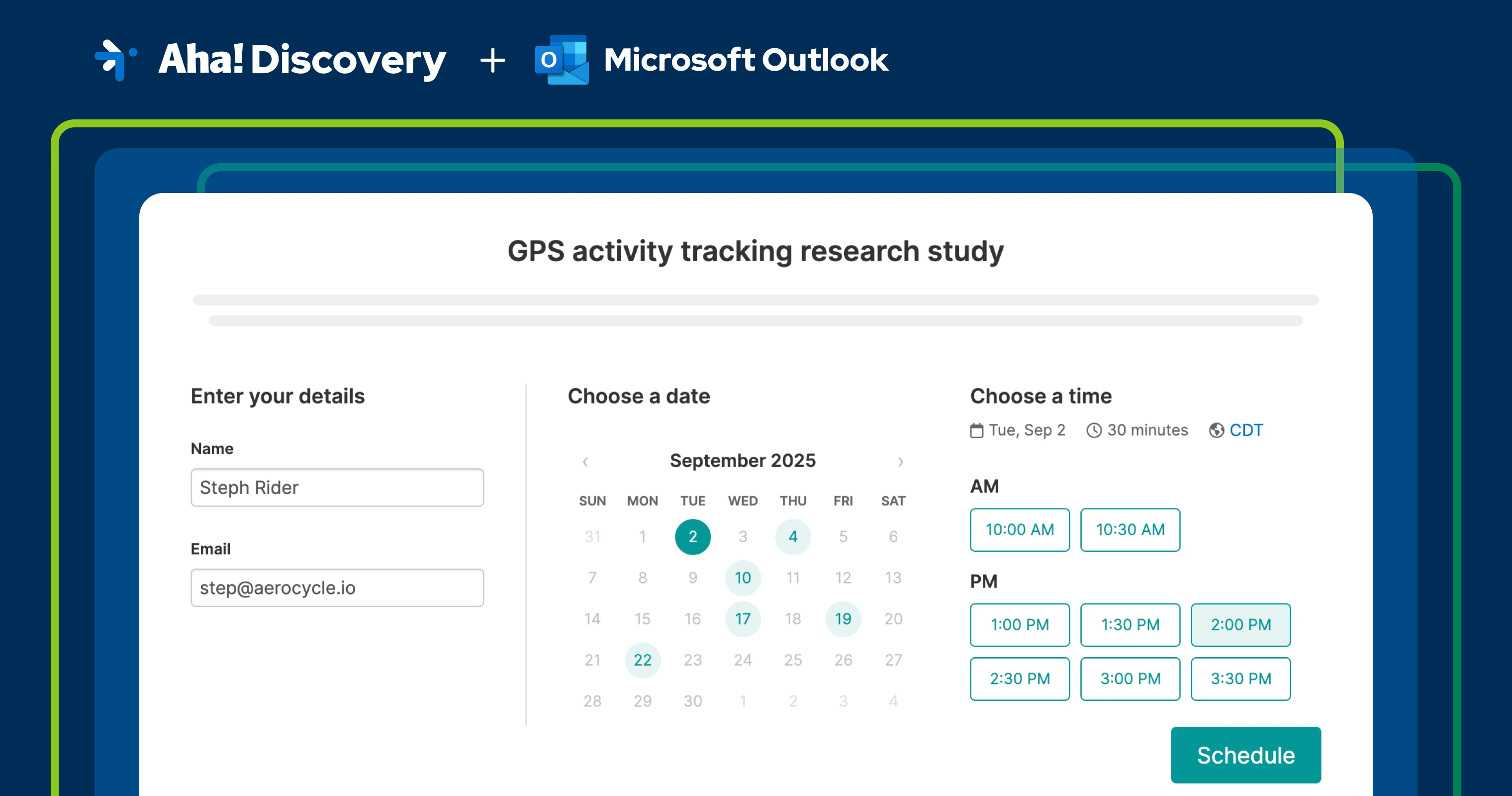The image size is (1512, 796).
Task: Click the selected date September 2
Action: click(x=693, y=536)
